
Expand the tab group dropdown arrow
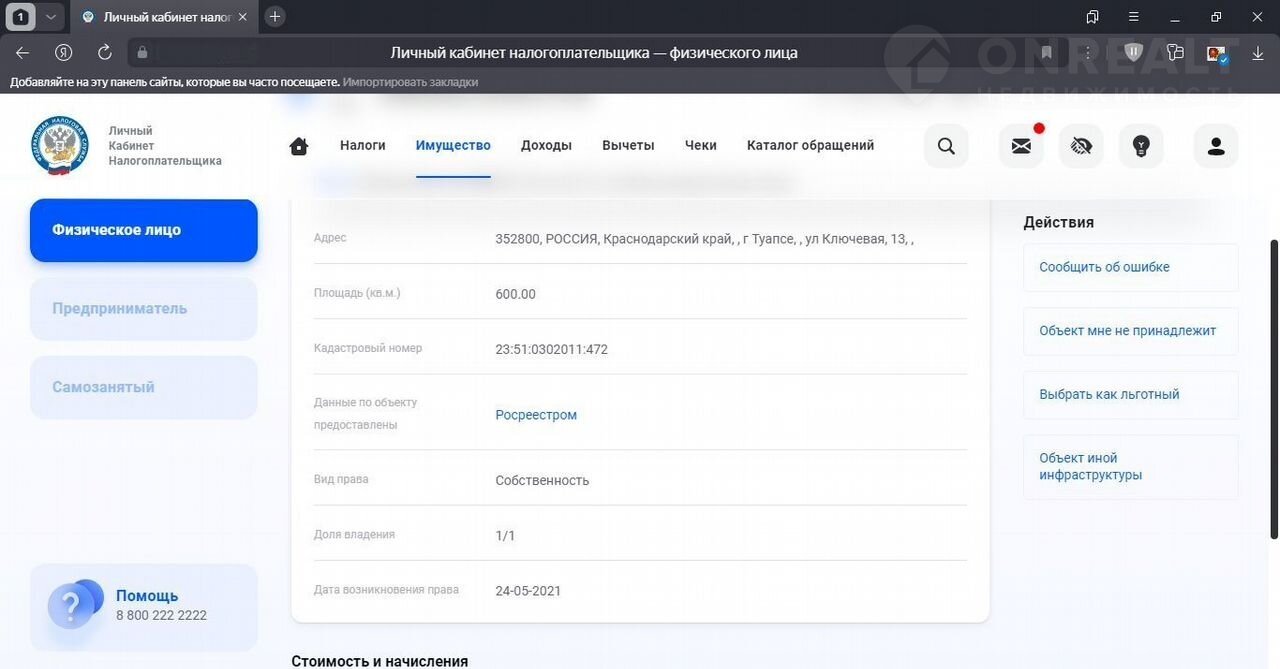click(x=51, y=17)
